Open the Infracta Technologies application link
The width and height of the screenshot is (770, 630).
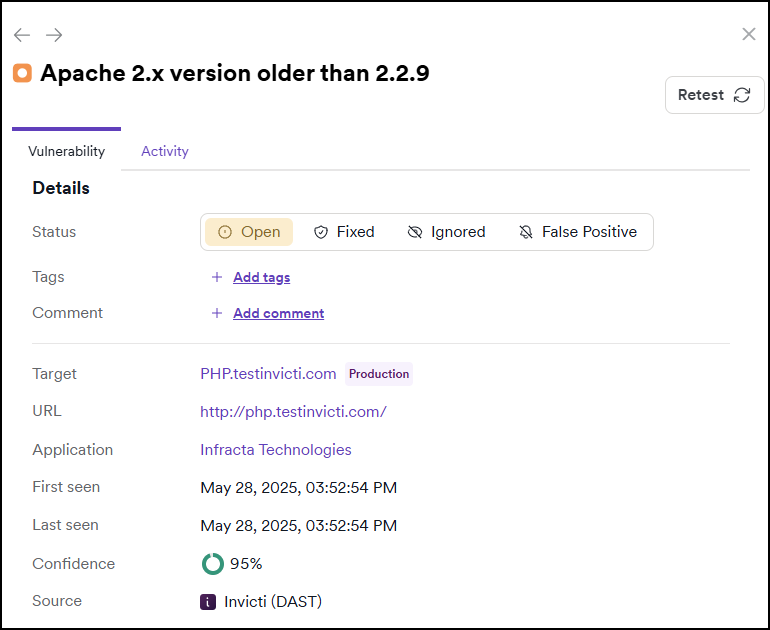click(x=275, y=450)
